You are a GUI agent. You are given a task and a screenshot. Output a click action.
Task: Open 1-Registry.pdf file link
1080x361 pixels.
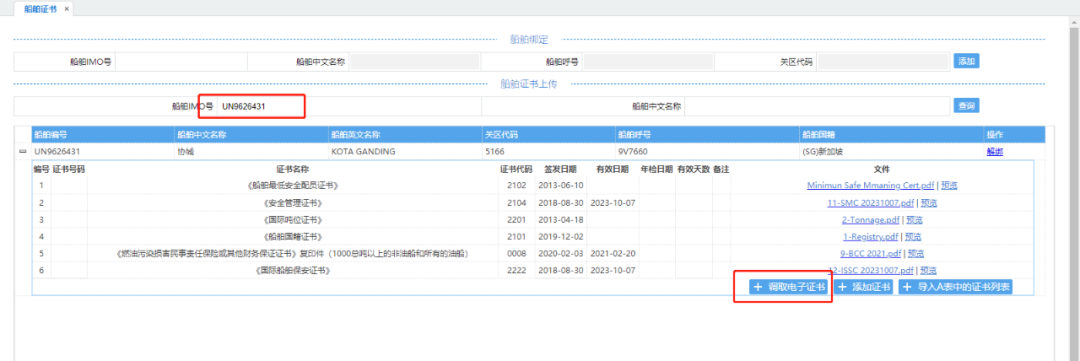tap(871, 236)
